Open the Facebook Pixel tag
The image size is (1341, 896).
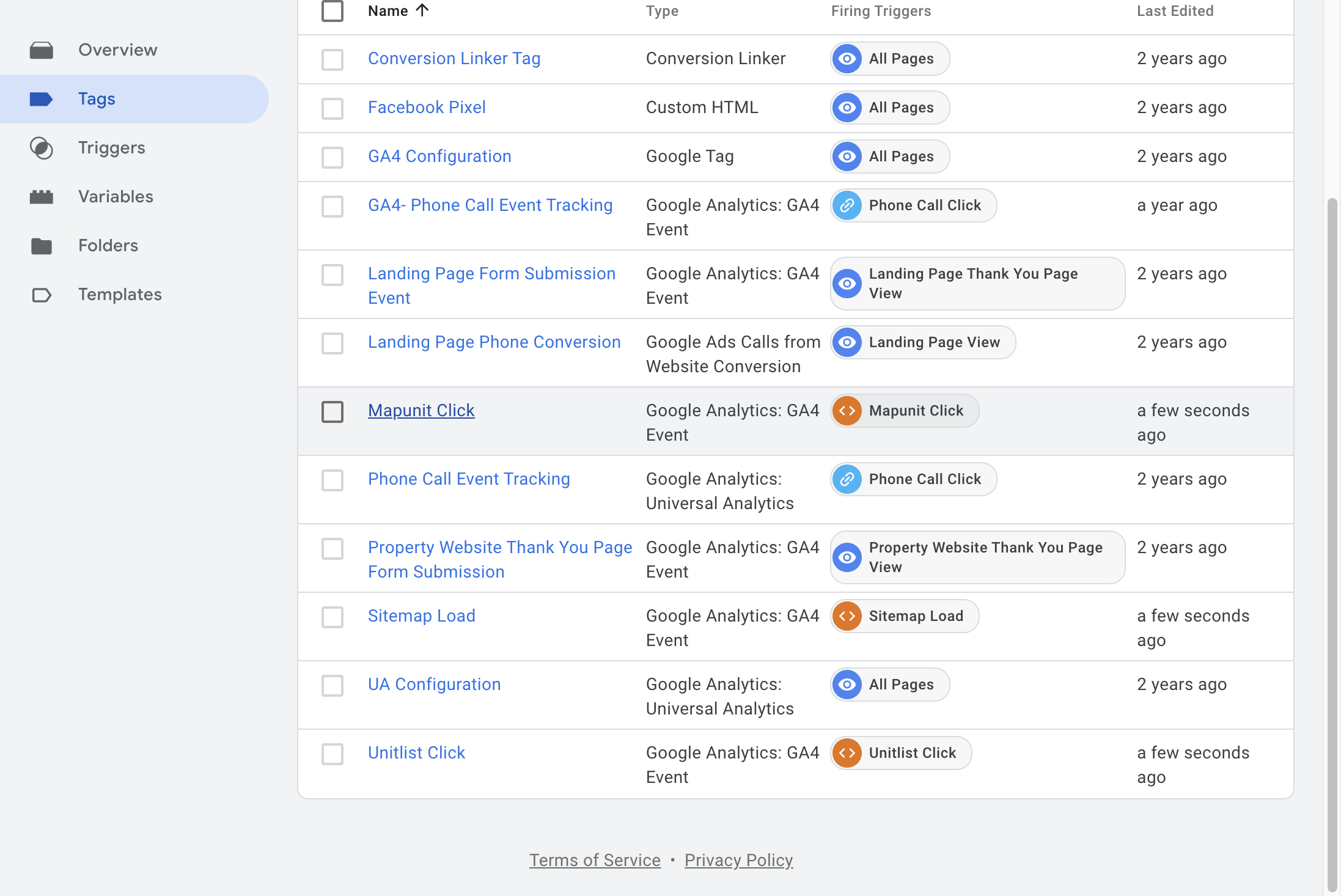click(427, 108)
